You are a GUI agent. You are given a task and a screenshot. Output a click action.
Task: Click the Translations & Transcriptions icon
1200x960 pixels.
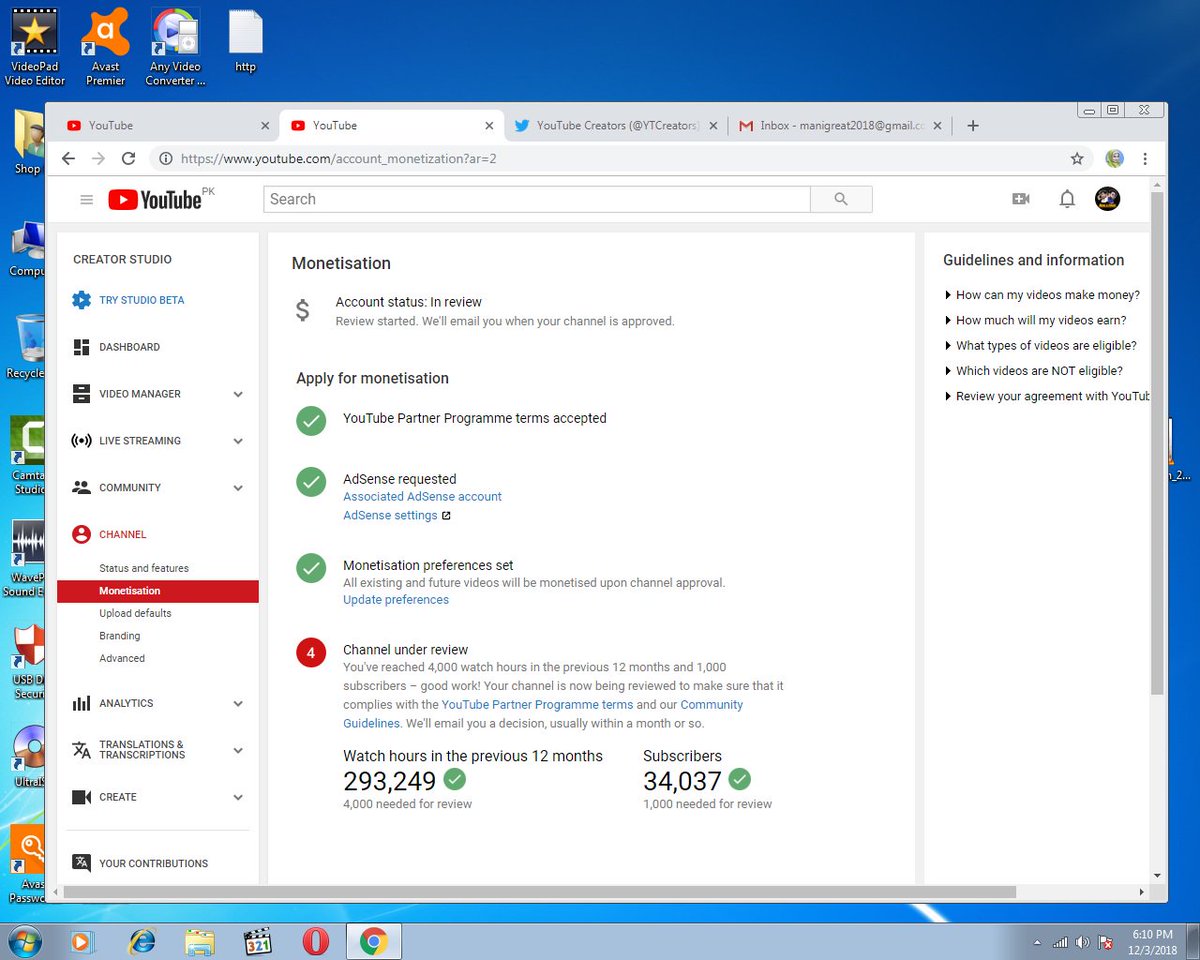pyautogui.click(x=82, y=750)
